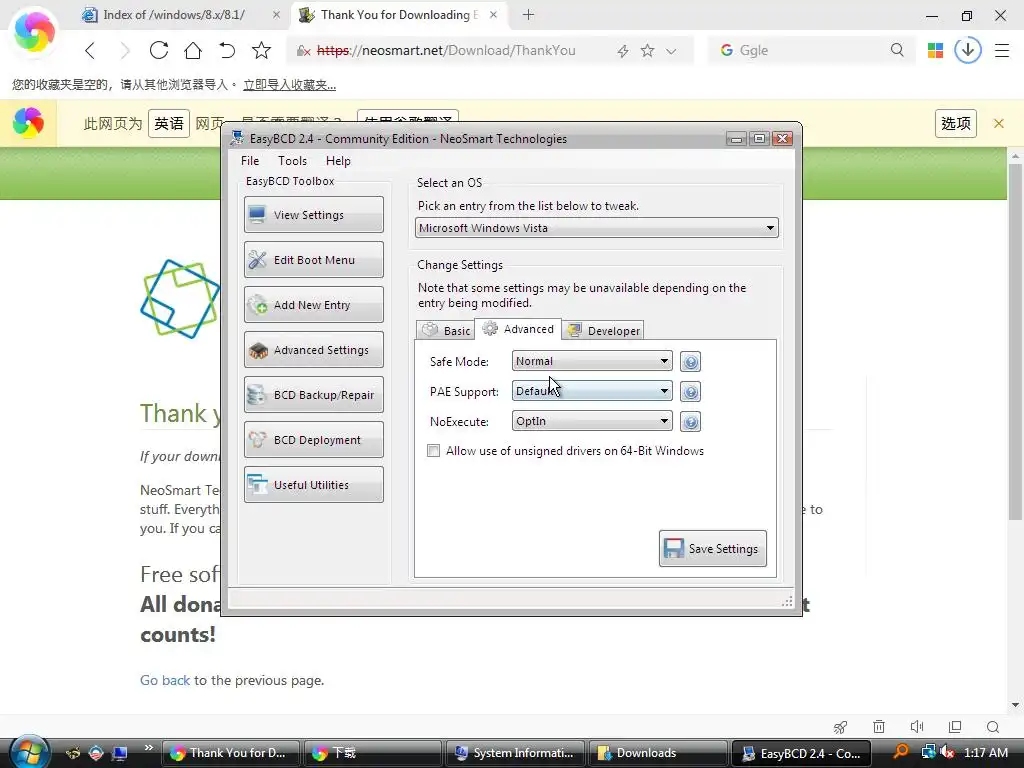This screenshot has width=1024, height=768.
Task: Expand the PAE Support dropdown
Action: point(592,391)
